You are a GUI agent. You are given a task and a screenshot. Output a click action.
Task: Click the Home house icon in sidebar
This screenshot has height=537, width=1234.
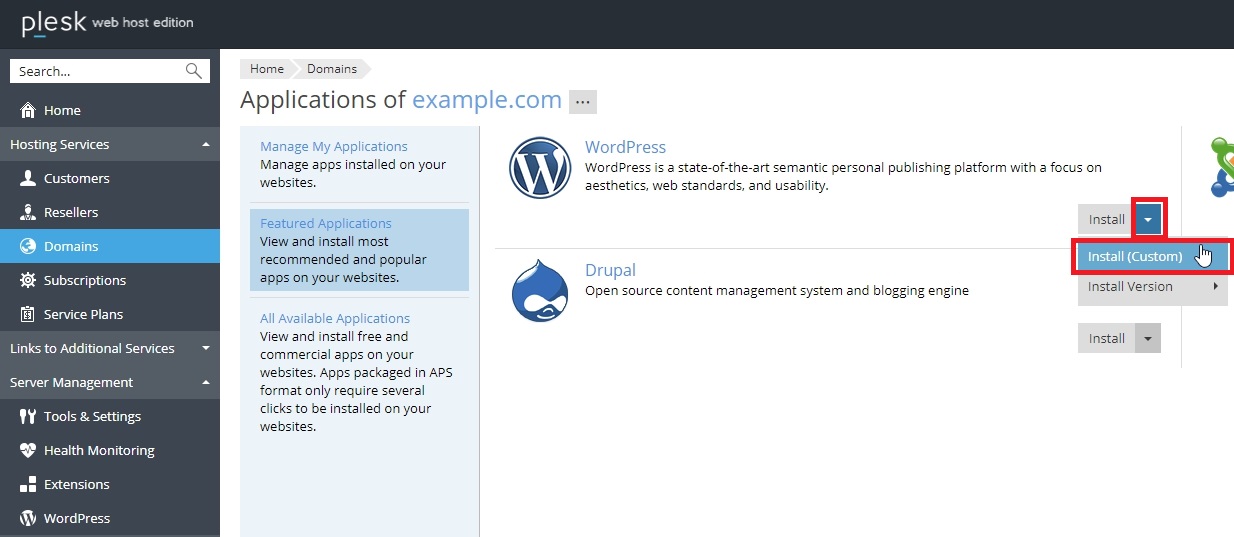(28, 110)
